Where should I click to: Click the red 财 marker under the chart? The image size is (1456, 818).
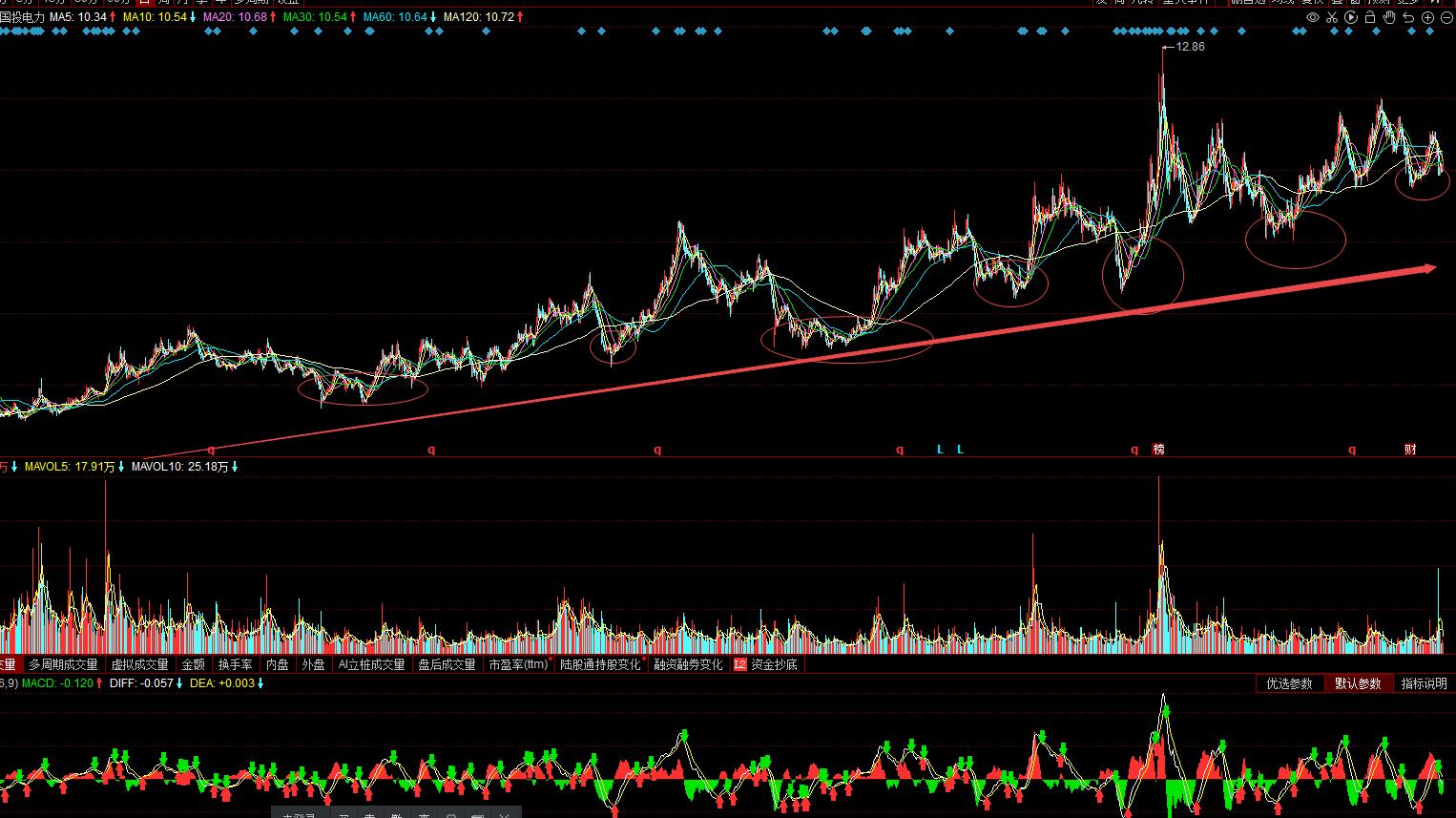(x=1410, y=450)
